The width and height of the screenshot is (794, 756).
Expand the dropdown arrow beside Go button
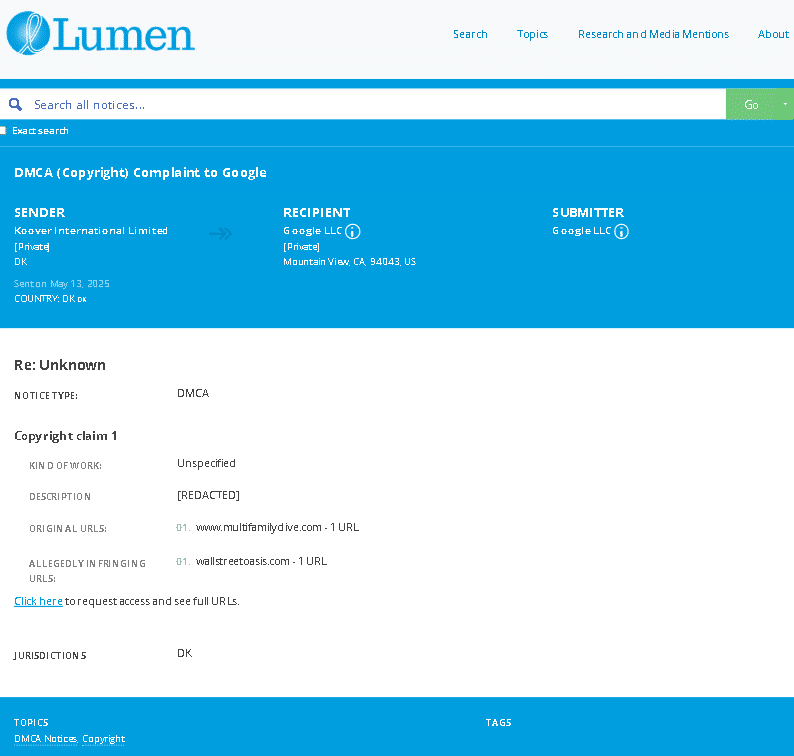point(785,104)
